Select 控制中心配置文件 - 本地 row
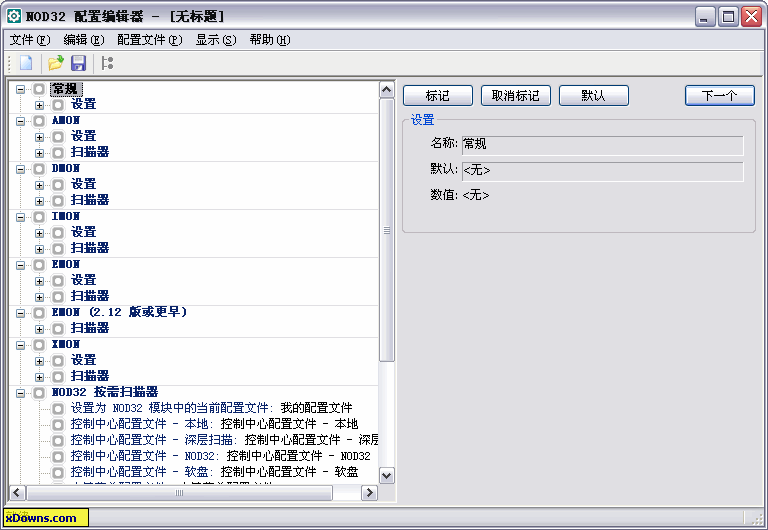This screenshot has width=768, height=530. coord(214,424)
